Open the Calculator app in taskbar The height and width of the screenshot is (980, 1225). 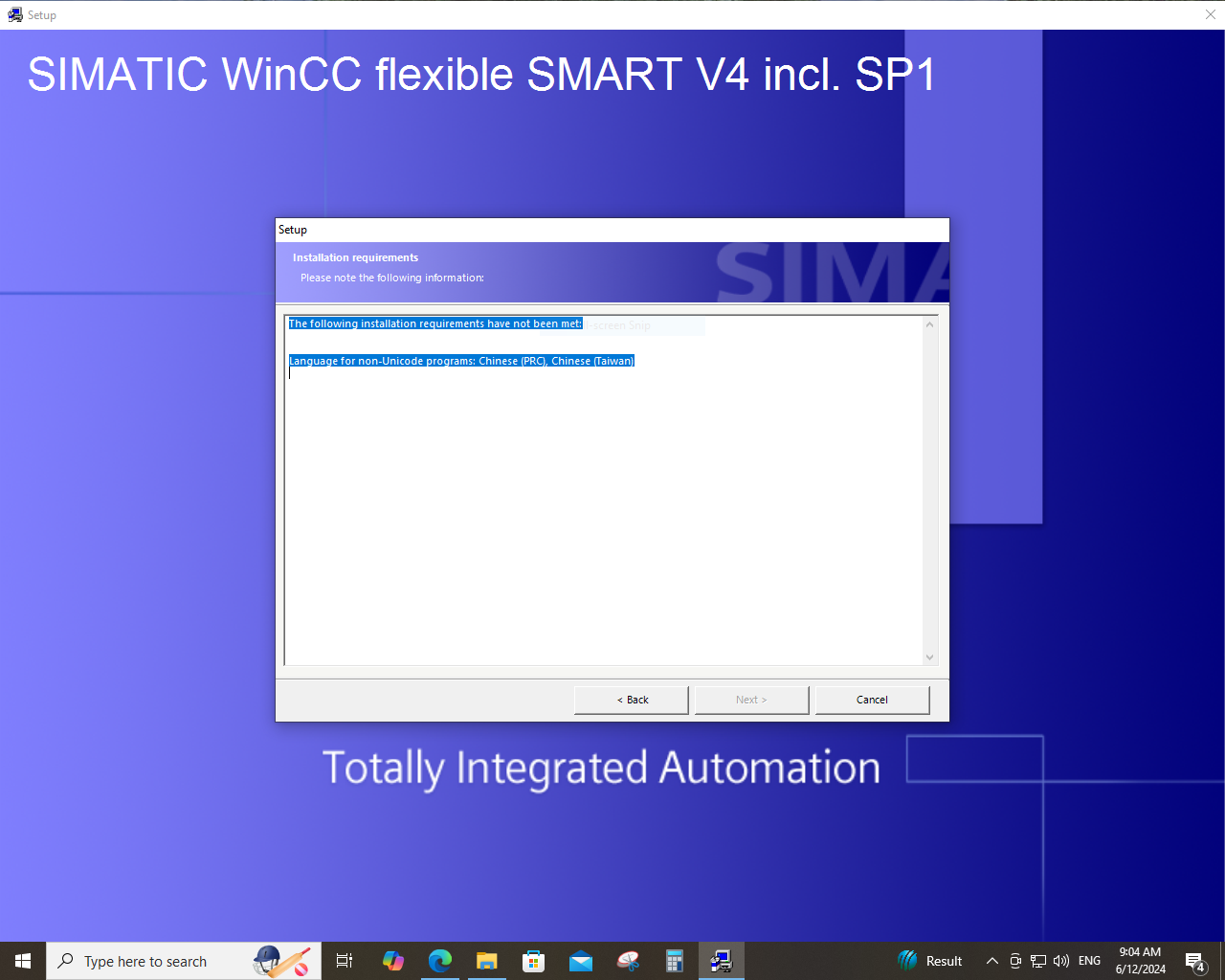coord(675,961)
